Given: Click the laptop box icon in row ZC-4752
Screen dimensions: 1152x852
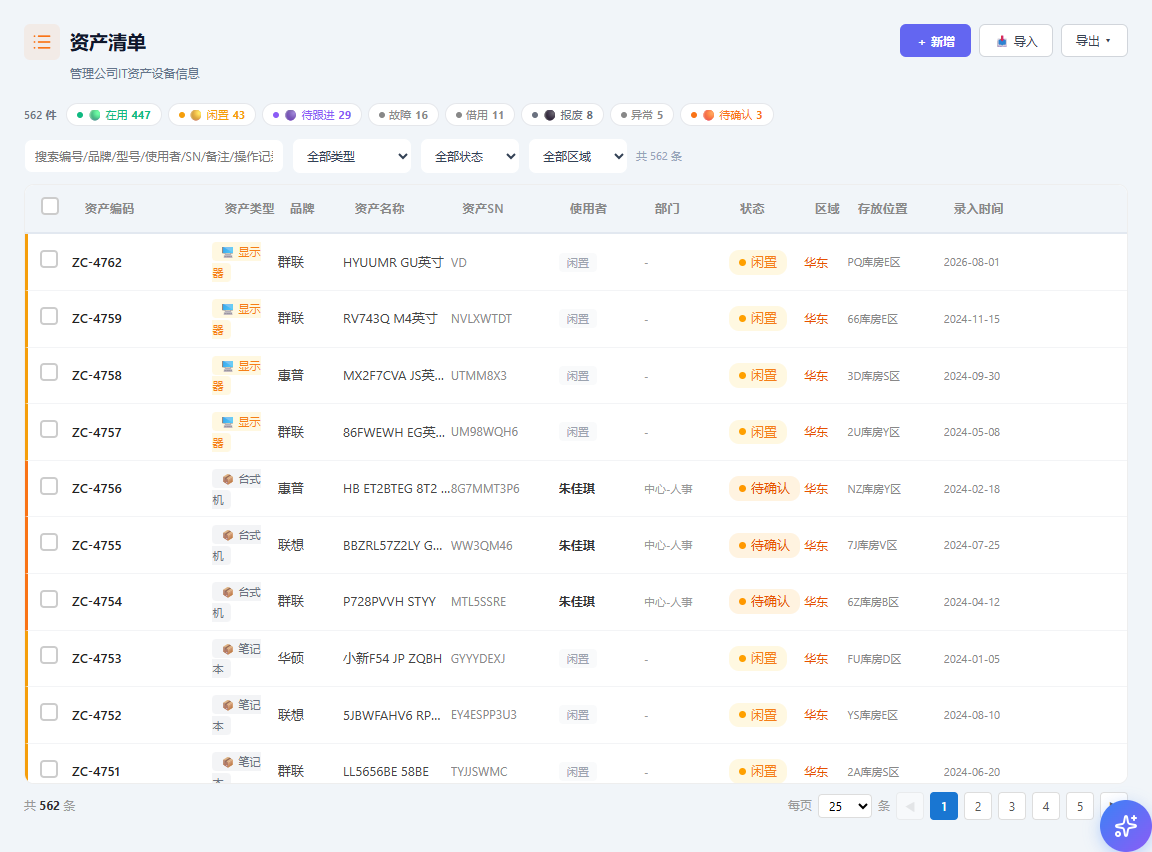Looking at the screenshot, I should [228, 705].
